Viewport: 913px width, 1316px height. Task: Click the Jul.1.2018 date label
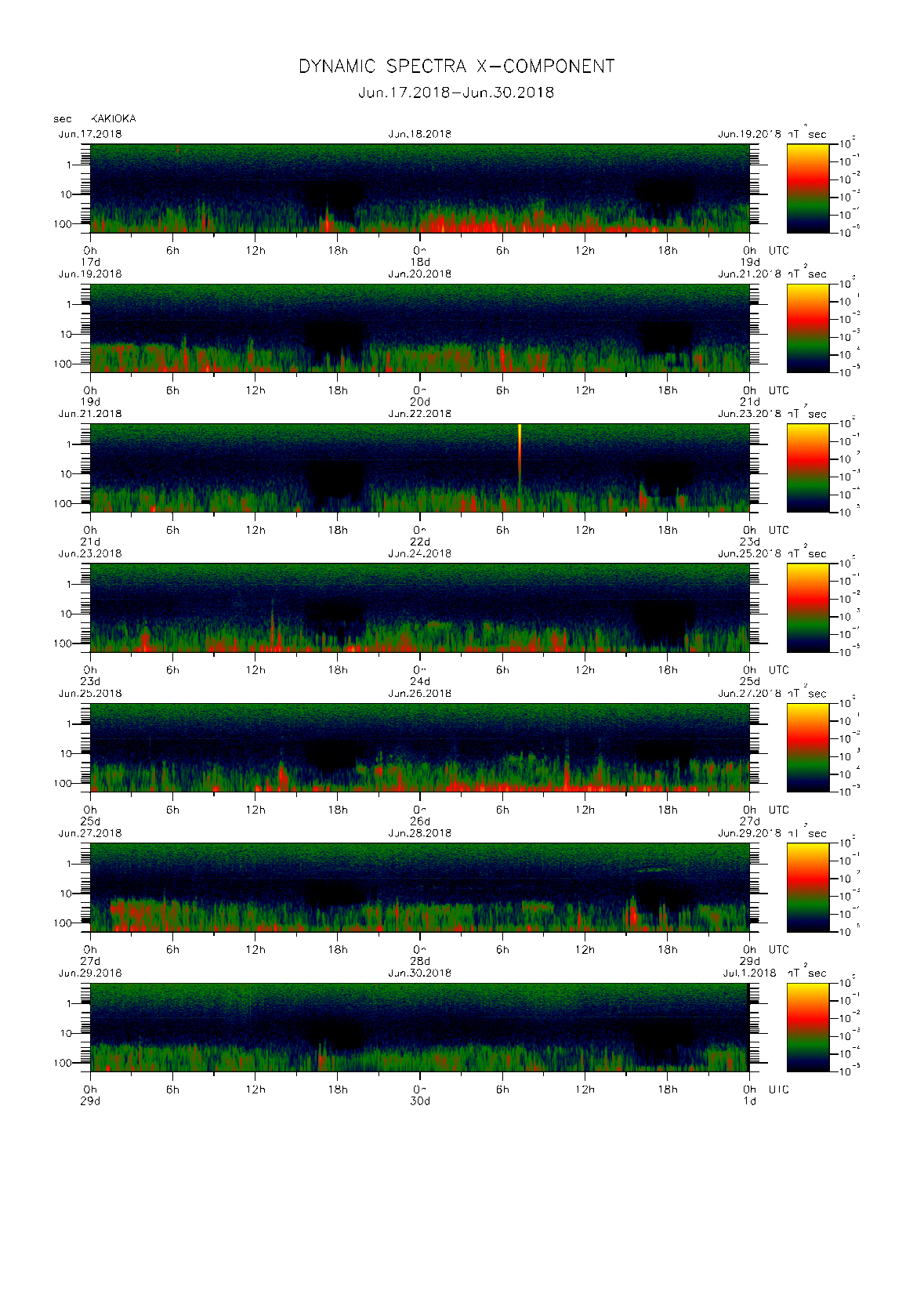tap(749, 973)
